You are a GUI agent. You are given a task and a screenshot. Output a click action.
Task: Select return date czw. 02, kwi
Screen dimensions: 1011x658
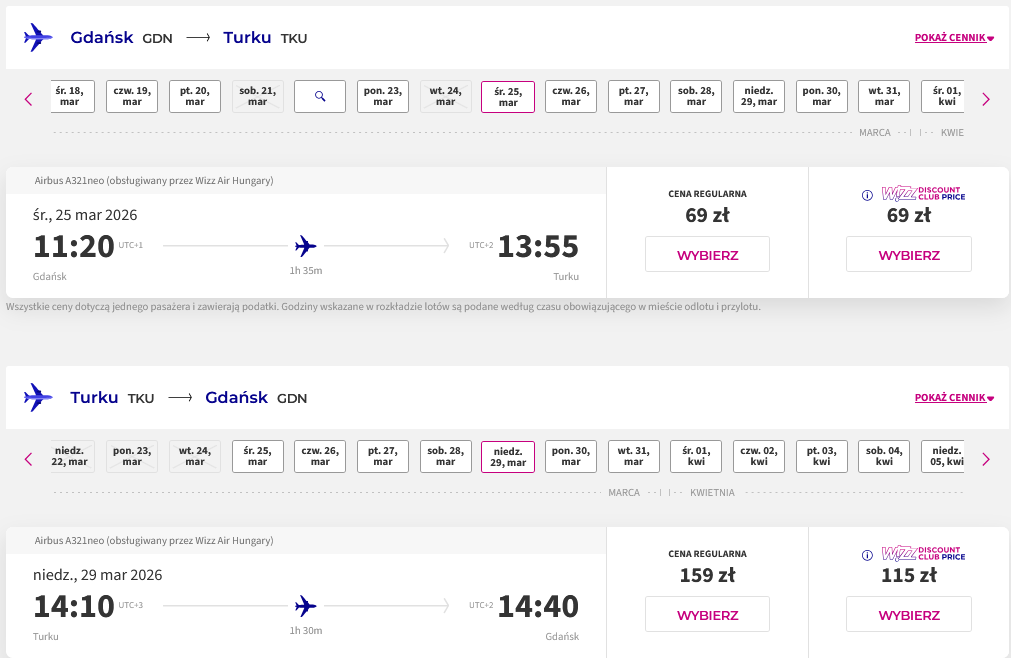click(x=759, y=457)
